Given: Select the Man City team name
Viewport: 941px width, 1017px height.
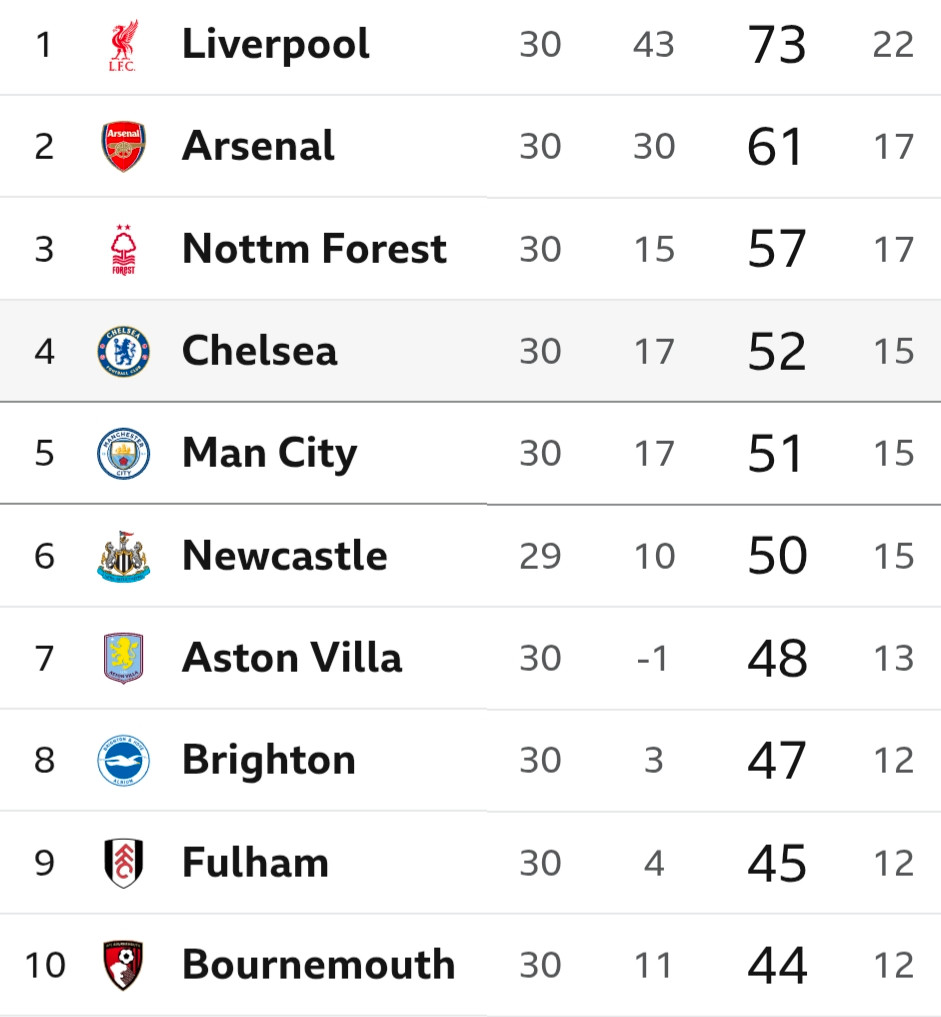Looking at the screenshot, I should (x=270, y=453).
